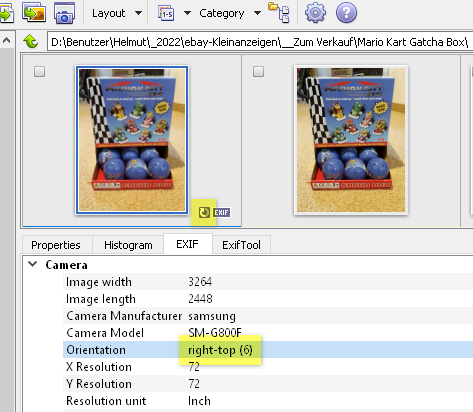Viewport: 473px width, 412px height.
Task: Open settings with the gear icon
Action: pos(315,13)
